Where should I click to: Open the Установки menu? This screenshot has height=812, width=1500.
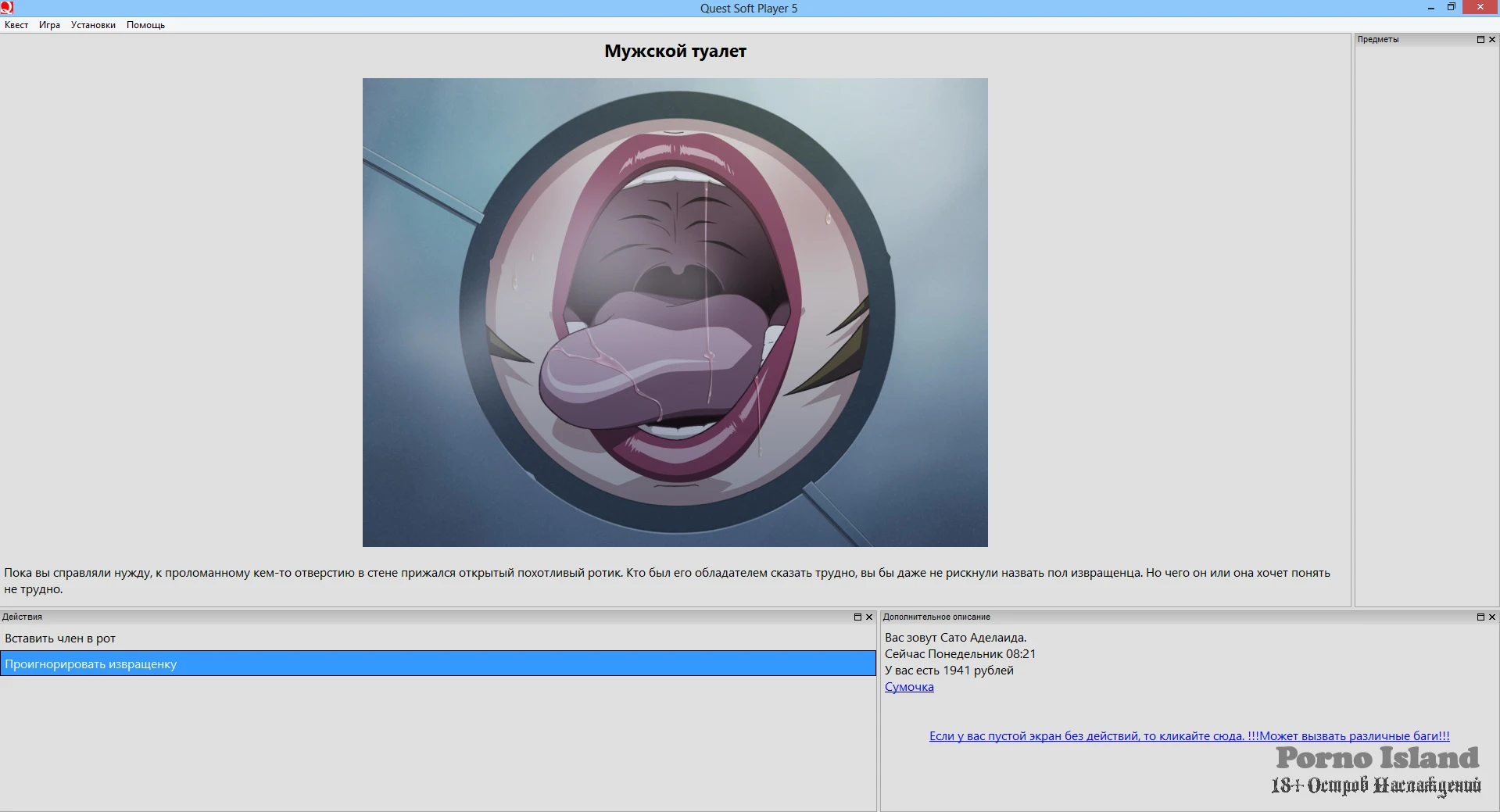[x=93, y=25]
